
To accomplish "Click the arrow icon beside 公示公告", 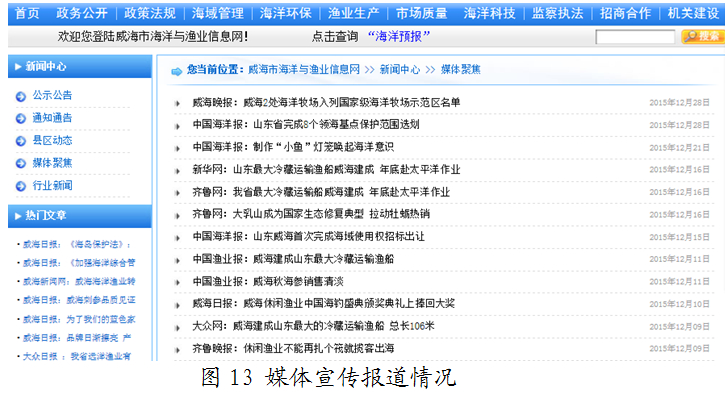I will pyautogui.click(x=21, y=96).
